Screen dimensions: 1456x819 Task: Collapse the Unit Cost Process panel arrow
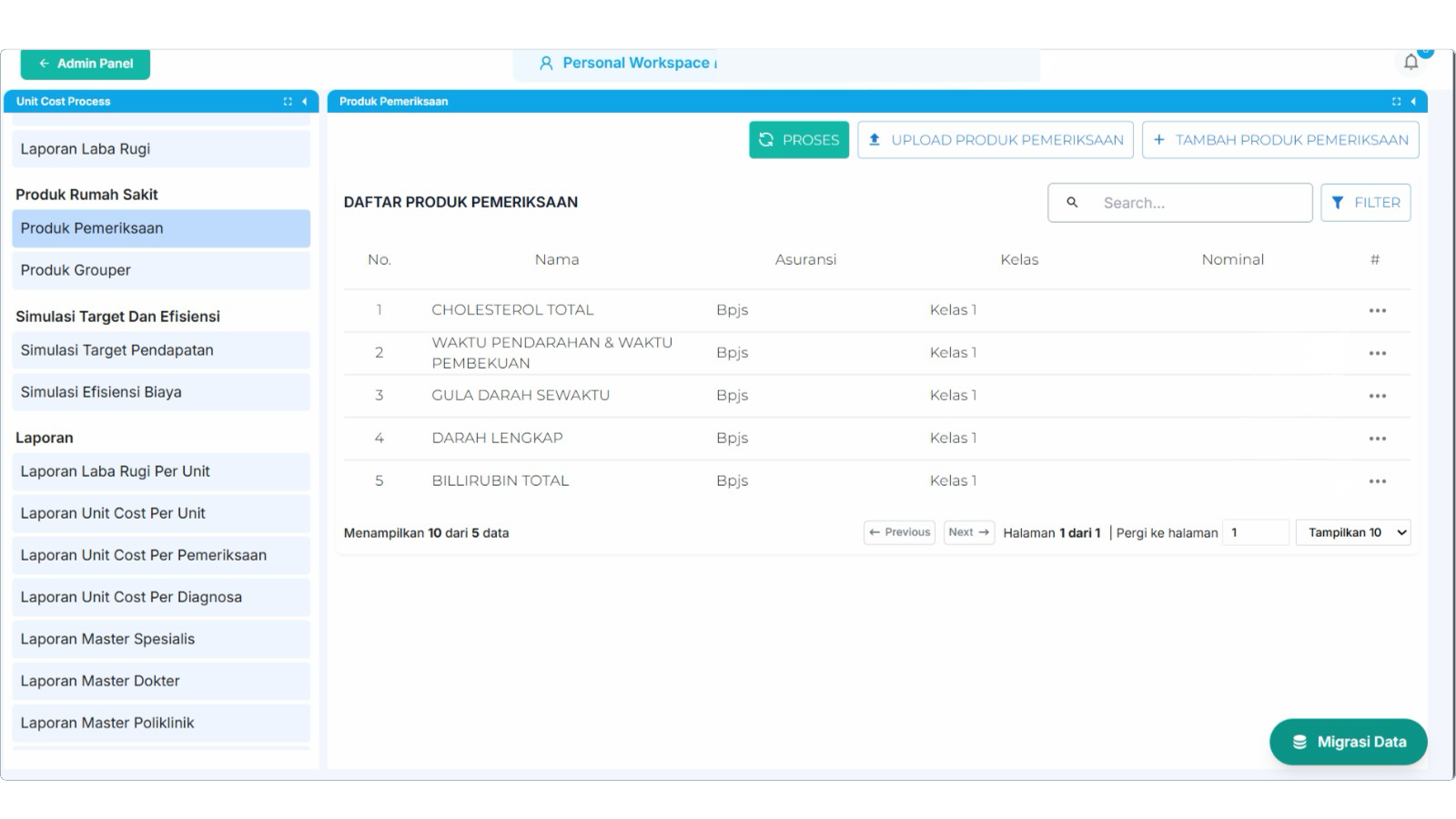304,101
